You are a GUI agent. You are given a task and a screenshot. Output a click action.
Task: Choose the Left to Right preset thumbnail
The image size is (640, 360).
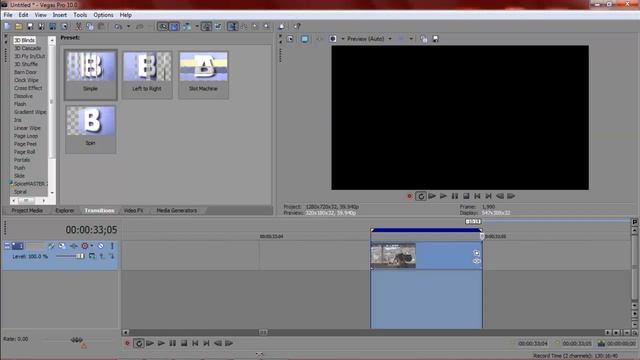pos(147,75)
